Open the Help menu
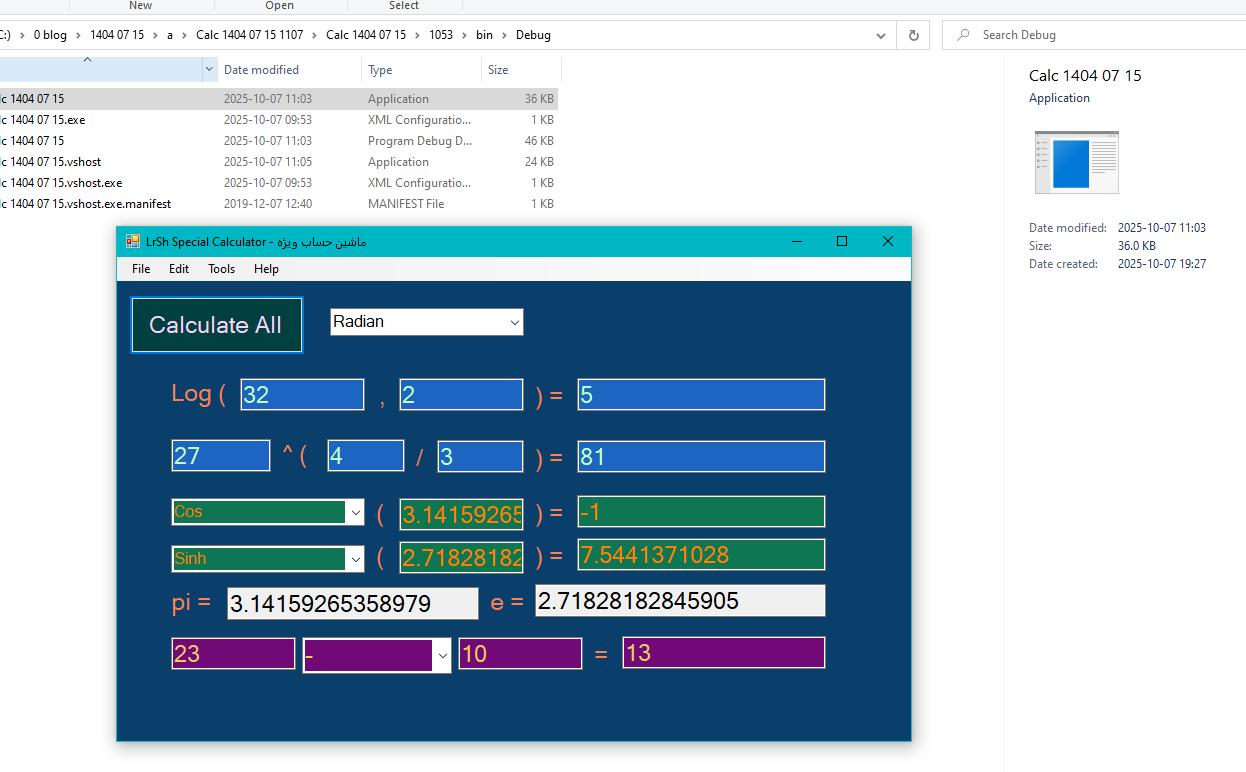The image size is (1246, 772). click(266, 269)
